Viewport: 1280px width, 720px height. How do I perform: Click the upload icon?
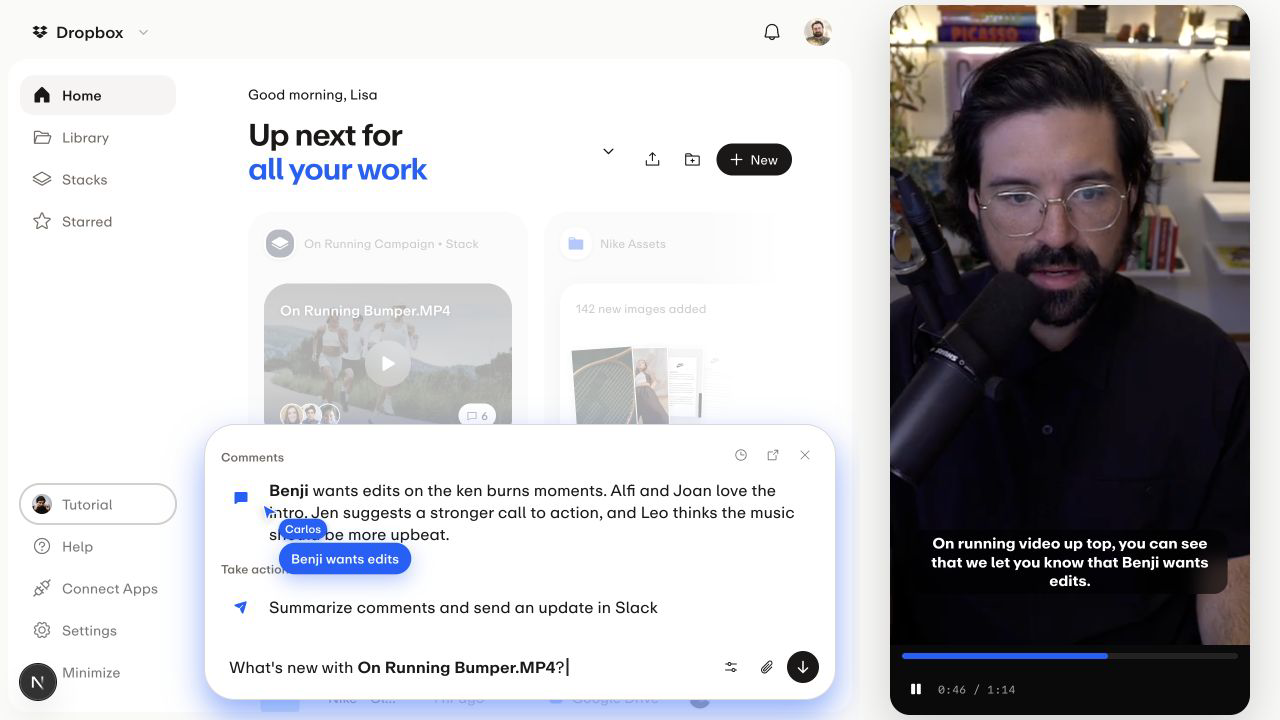pos(652,159)
